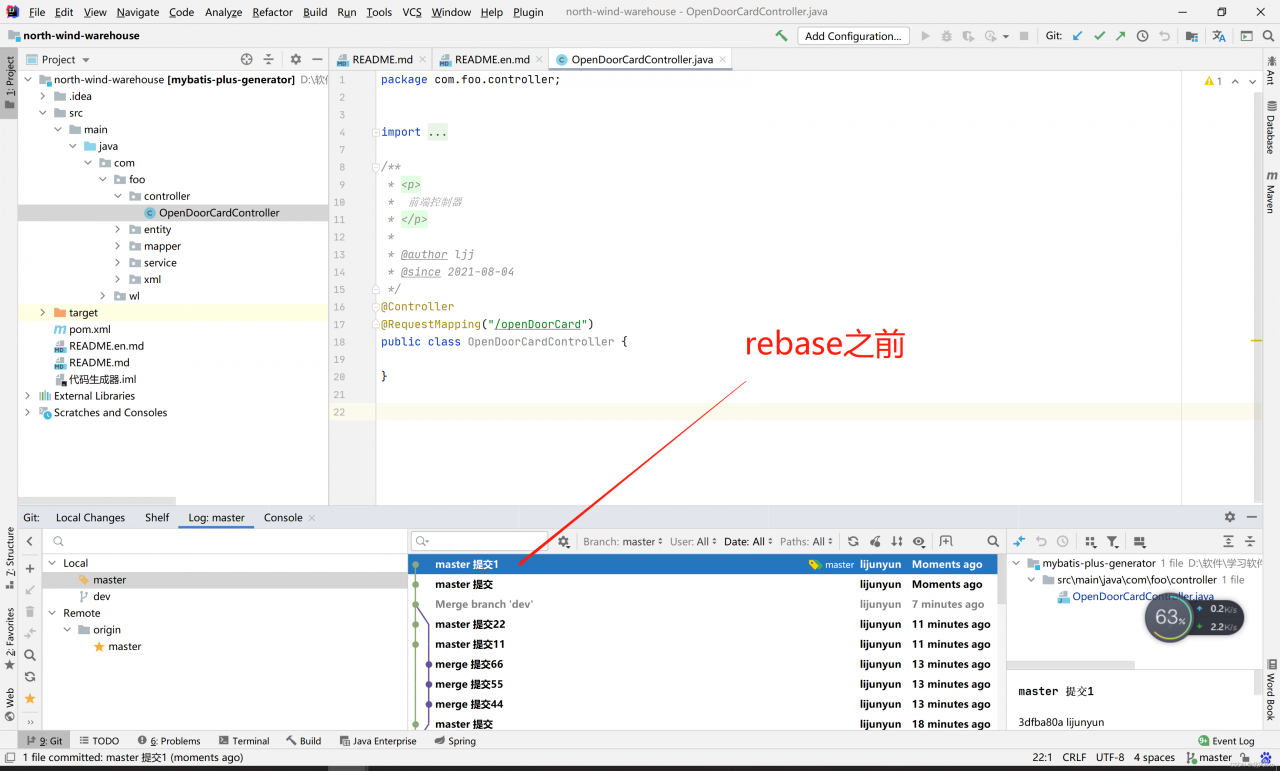The width and height of the screenshot is (1280, 771).
Task: Collapse the Local branches group
Action: [x=52, y=563]
